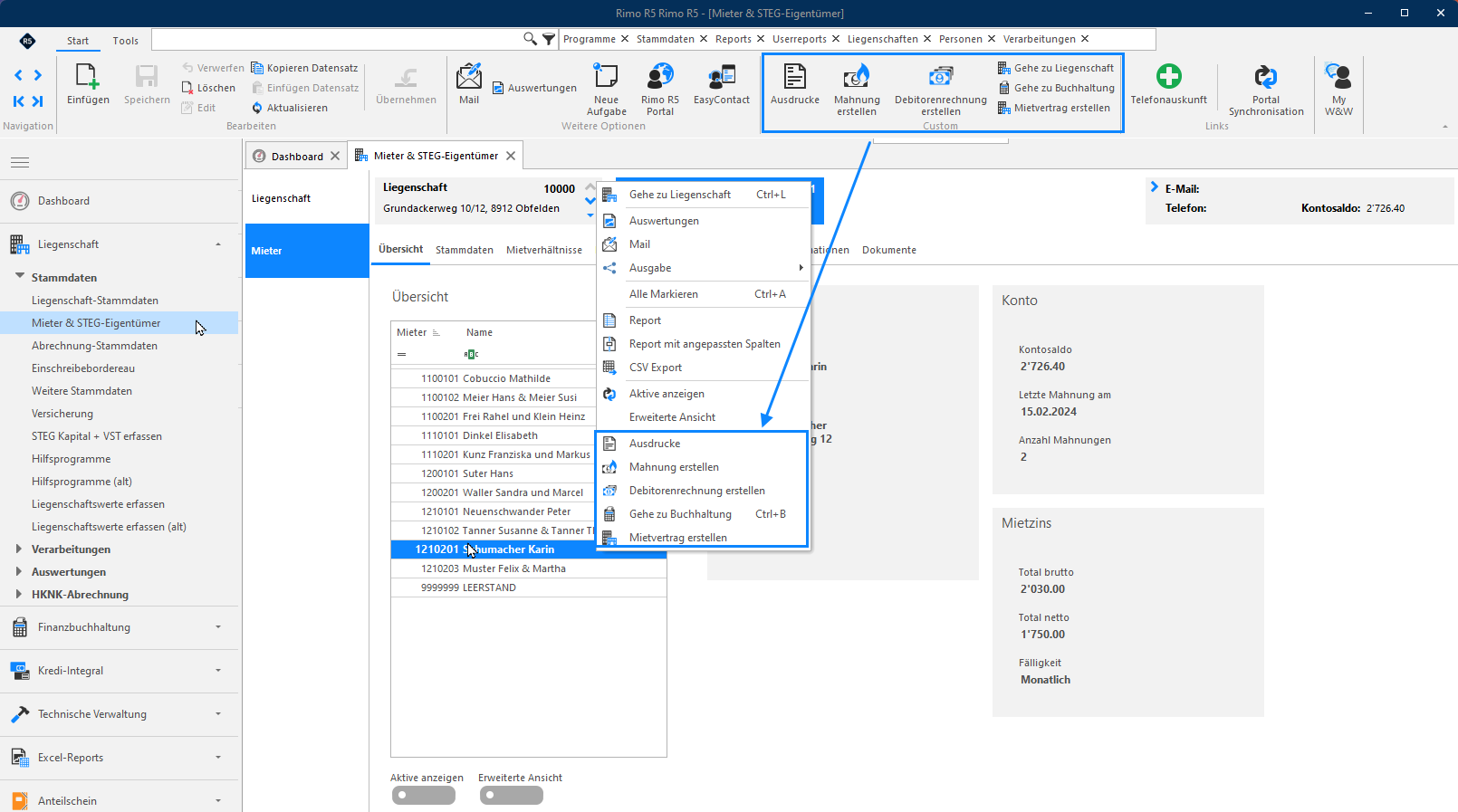Select row Muster Felix & Martha

529,568
